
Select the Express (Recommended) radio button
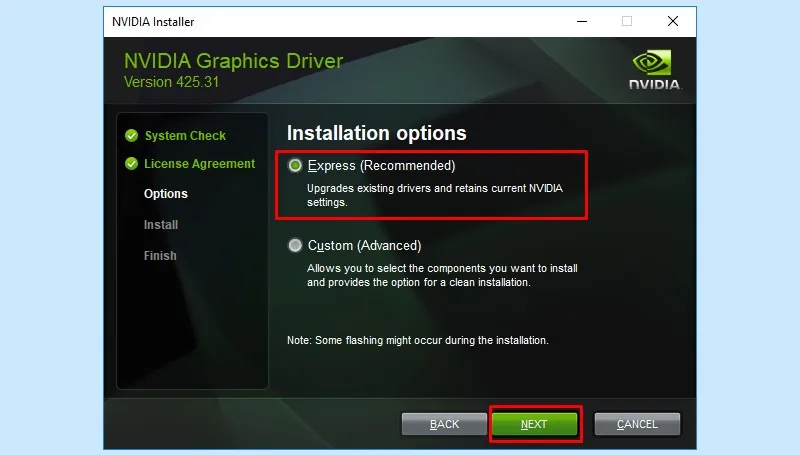click(x=295, y=166)
